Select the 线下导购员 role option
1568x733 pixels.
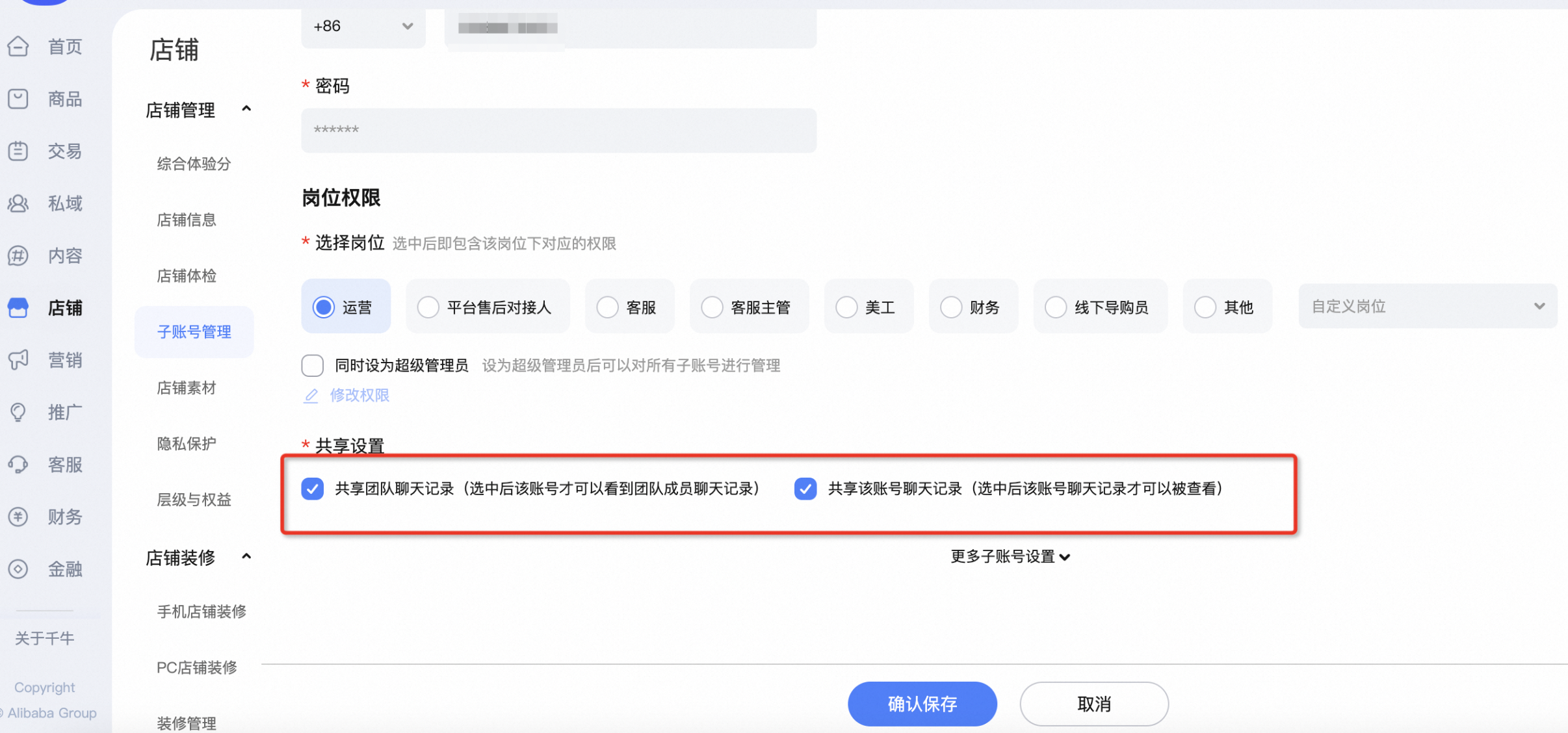1100,307
